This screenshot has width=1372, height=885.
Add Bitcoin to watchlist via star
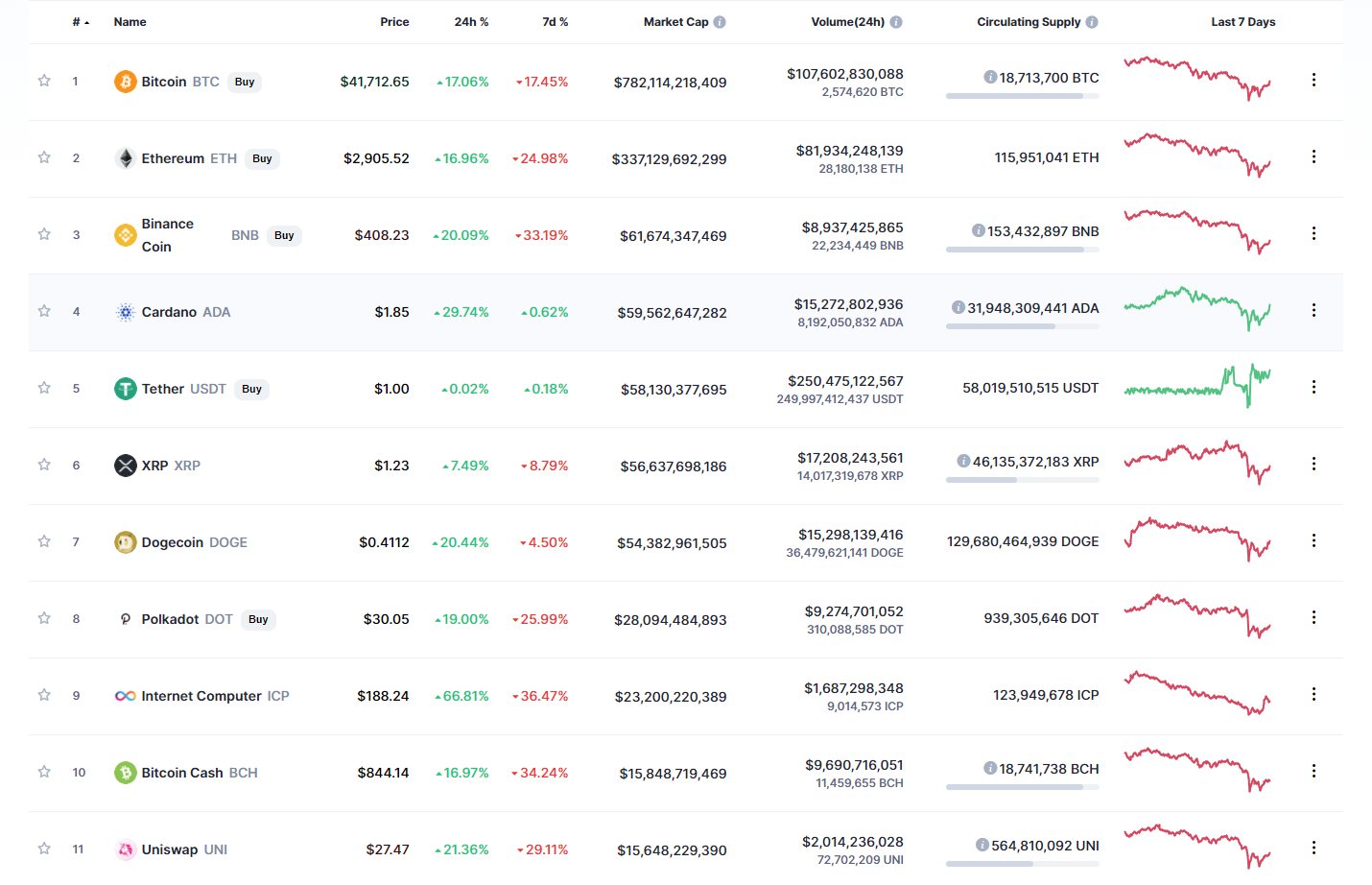coord(44,82)
